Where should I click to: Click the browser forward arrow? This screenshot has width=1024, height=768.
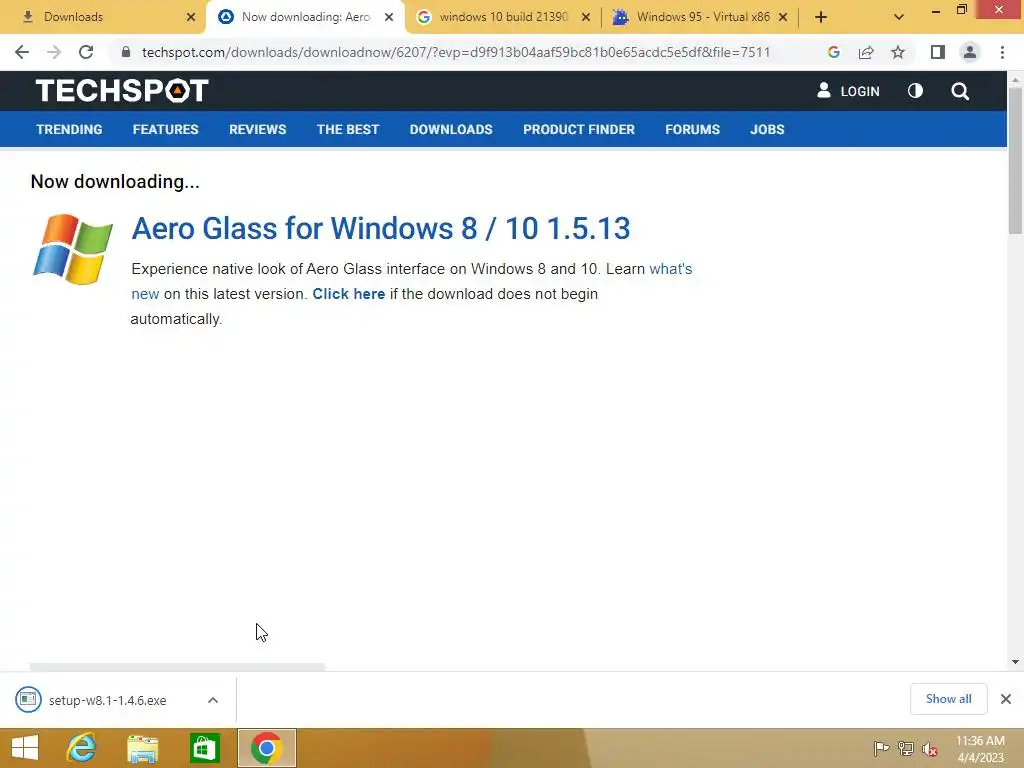point(54,52)
